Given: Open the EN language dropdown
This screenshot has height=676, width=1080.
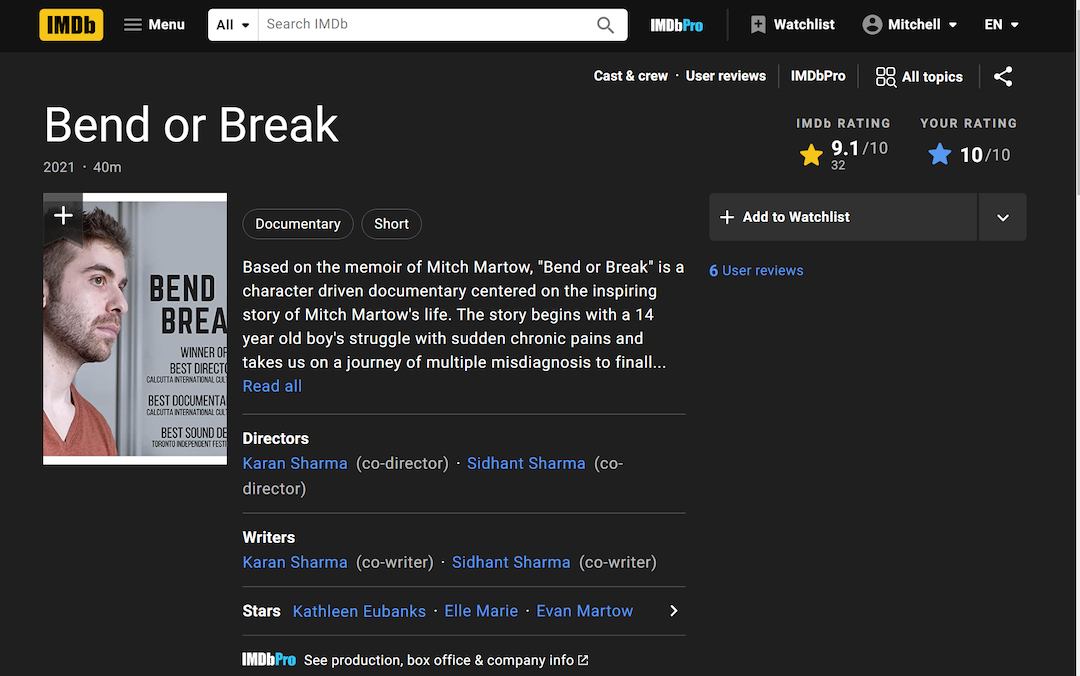Looking at the screenshot, I should click(1001, 25).
